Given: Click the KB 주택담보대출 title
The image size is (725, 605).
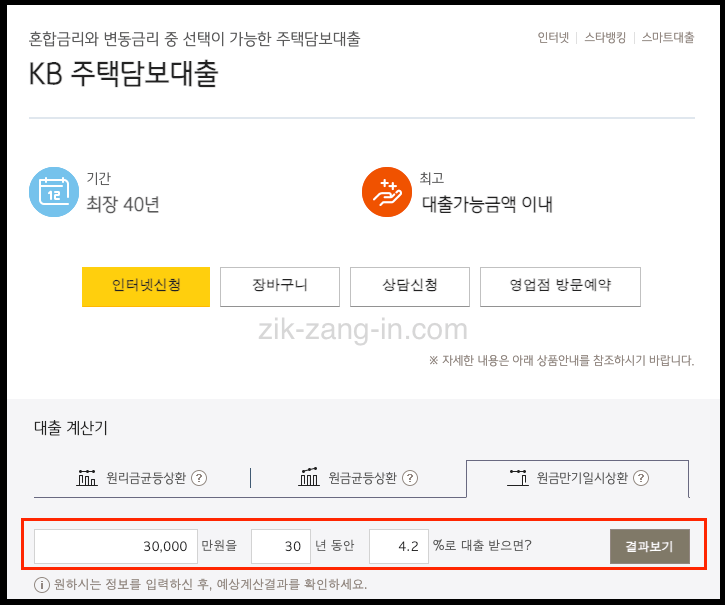Looking at the screenshot, I should coord(123,74).
